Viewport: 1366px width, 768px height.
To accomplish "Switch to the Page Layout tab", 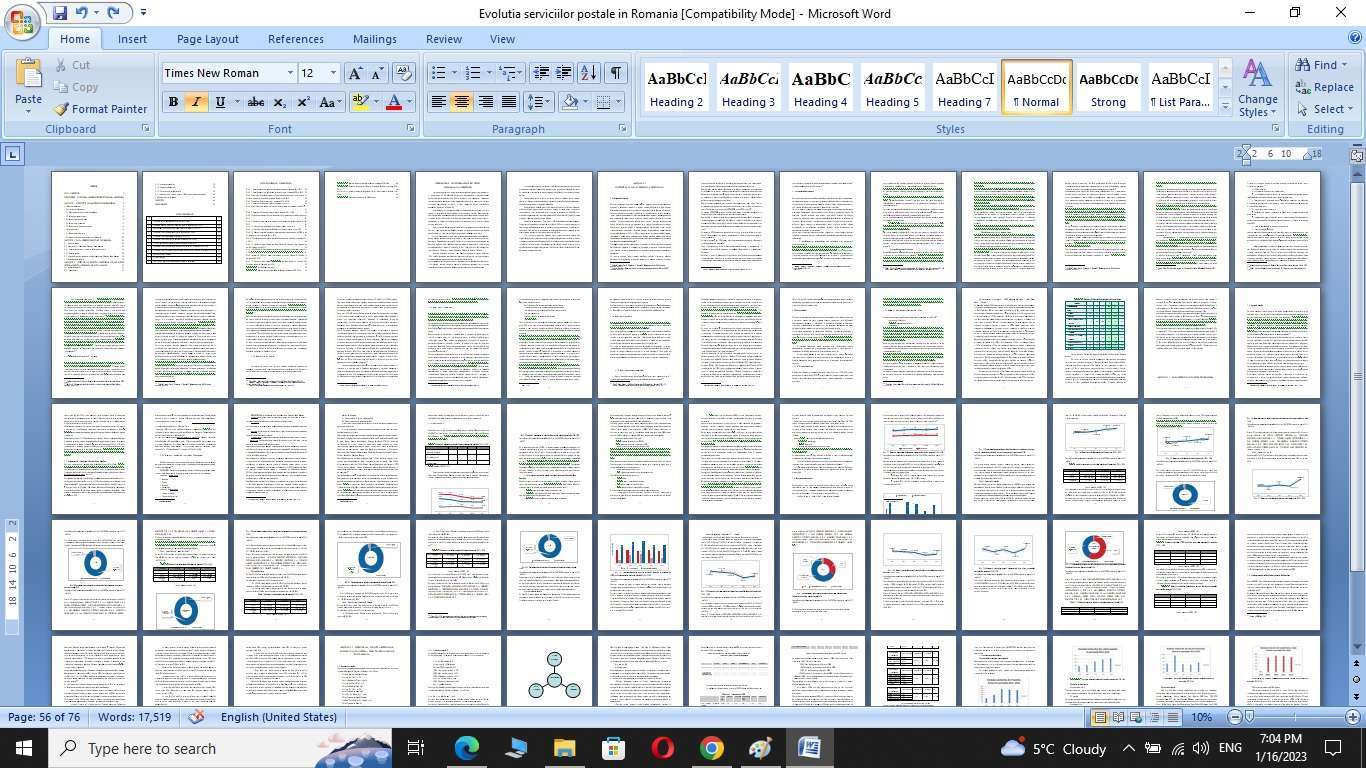I will coord(208,39).
